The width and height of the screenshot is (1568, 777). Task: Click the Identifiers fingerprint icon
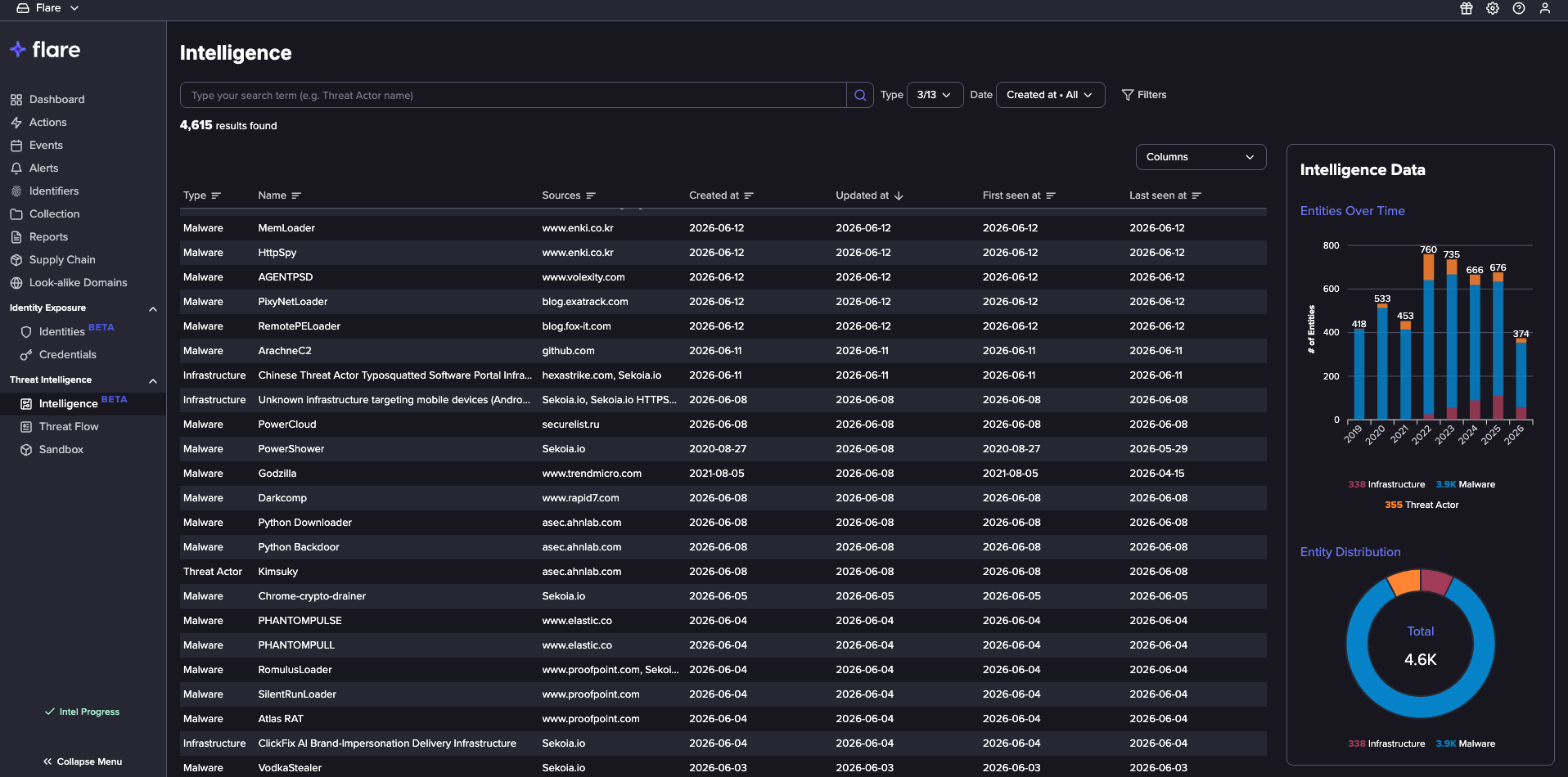[x=16, y=191]
